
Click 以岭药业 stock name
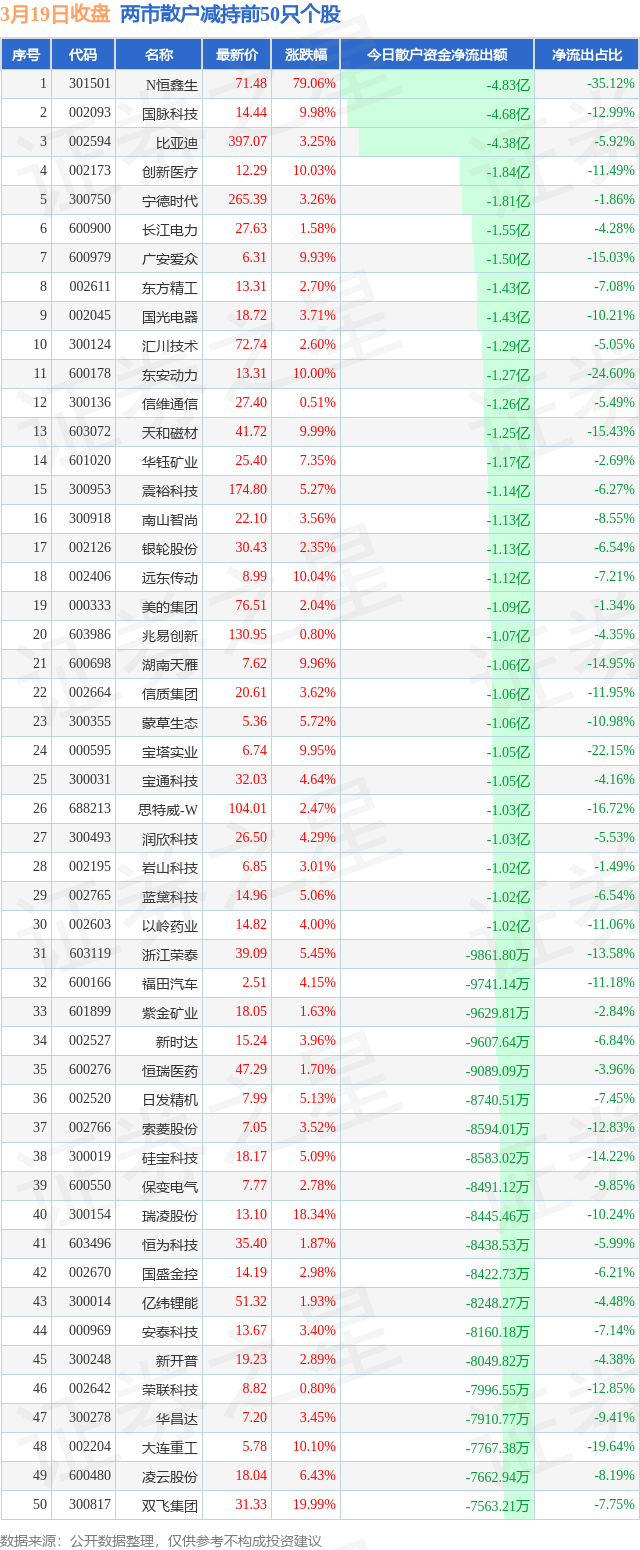170,925
